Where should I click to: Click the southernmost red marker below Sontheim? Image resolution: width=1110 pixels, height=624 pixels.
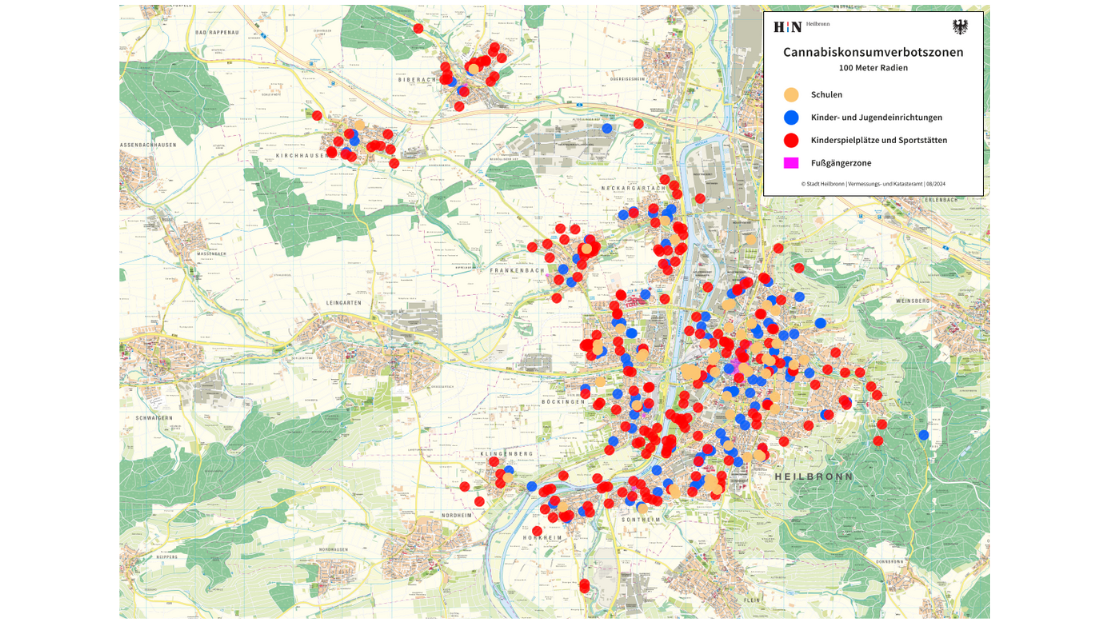coord(584,586)
